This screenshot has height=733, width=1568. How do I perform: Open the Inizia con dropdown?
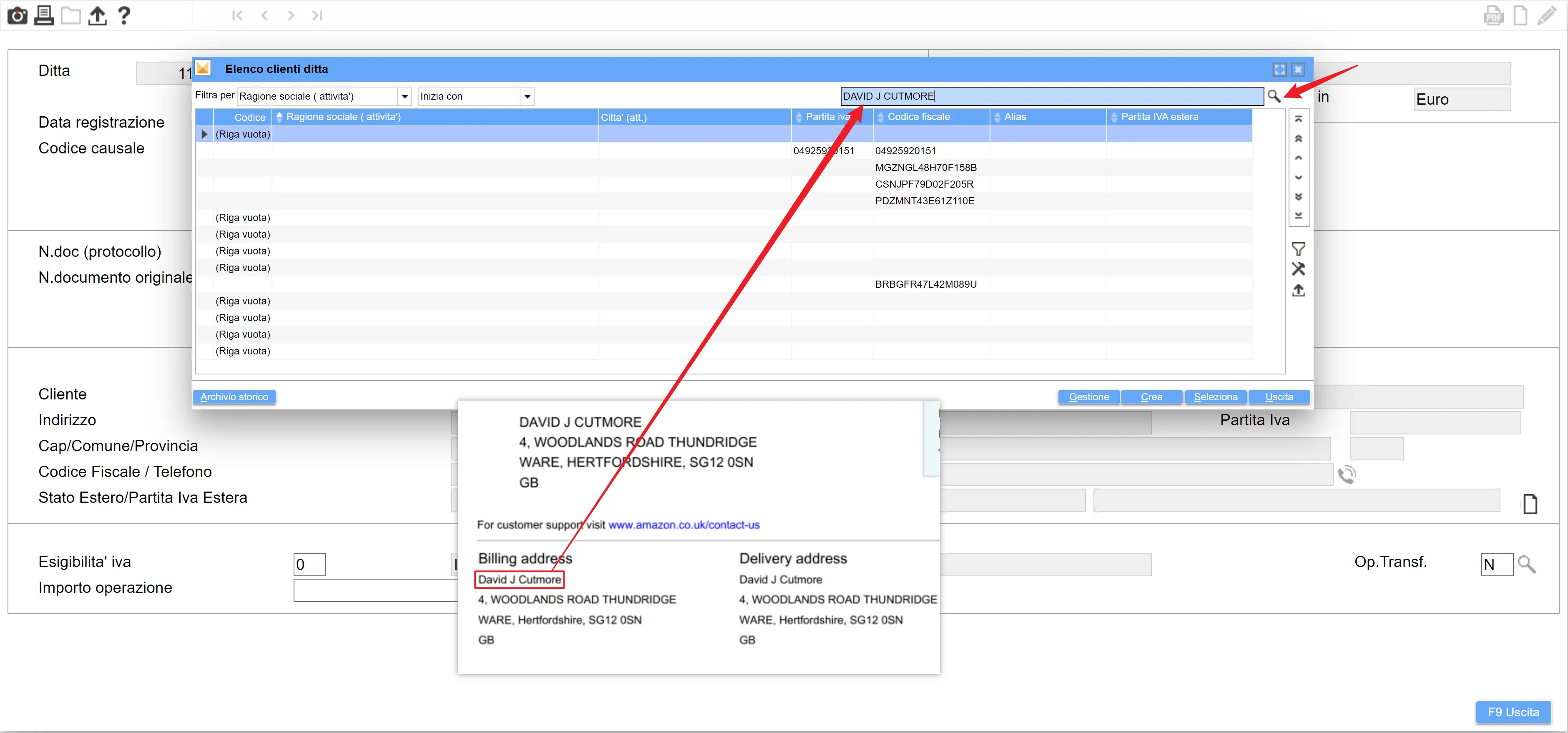[527, 96]
